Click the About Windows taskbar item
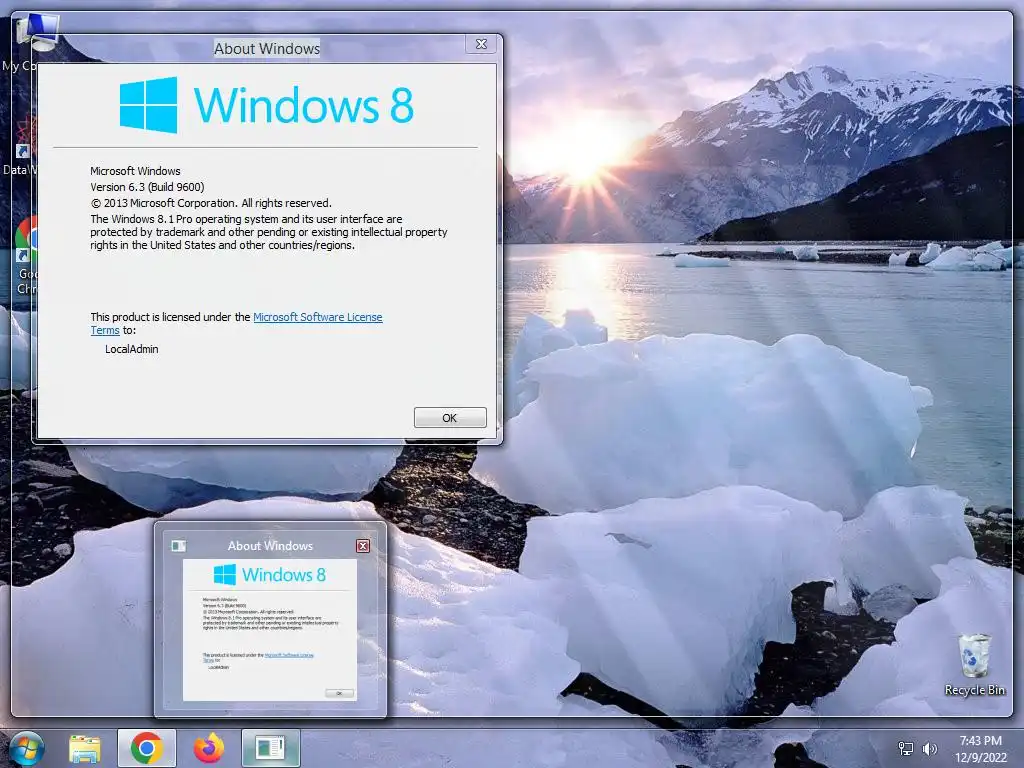The height and width of the screenshot is (768, 1024). (270, 748)
